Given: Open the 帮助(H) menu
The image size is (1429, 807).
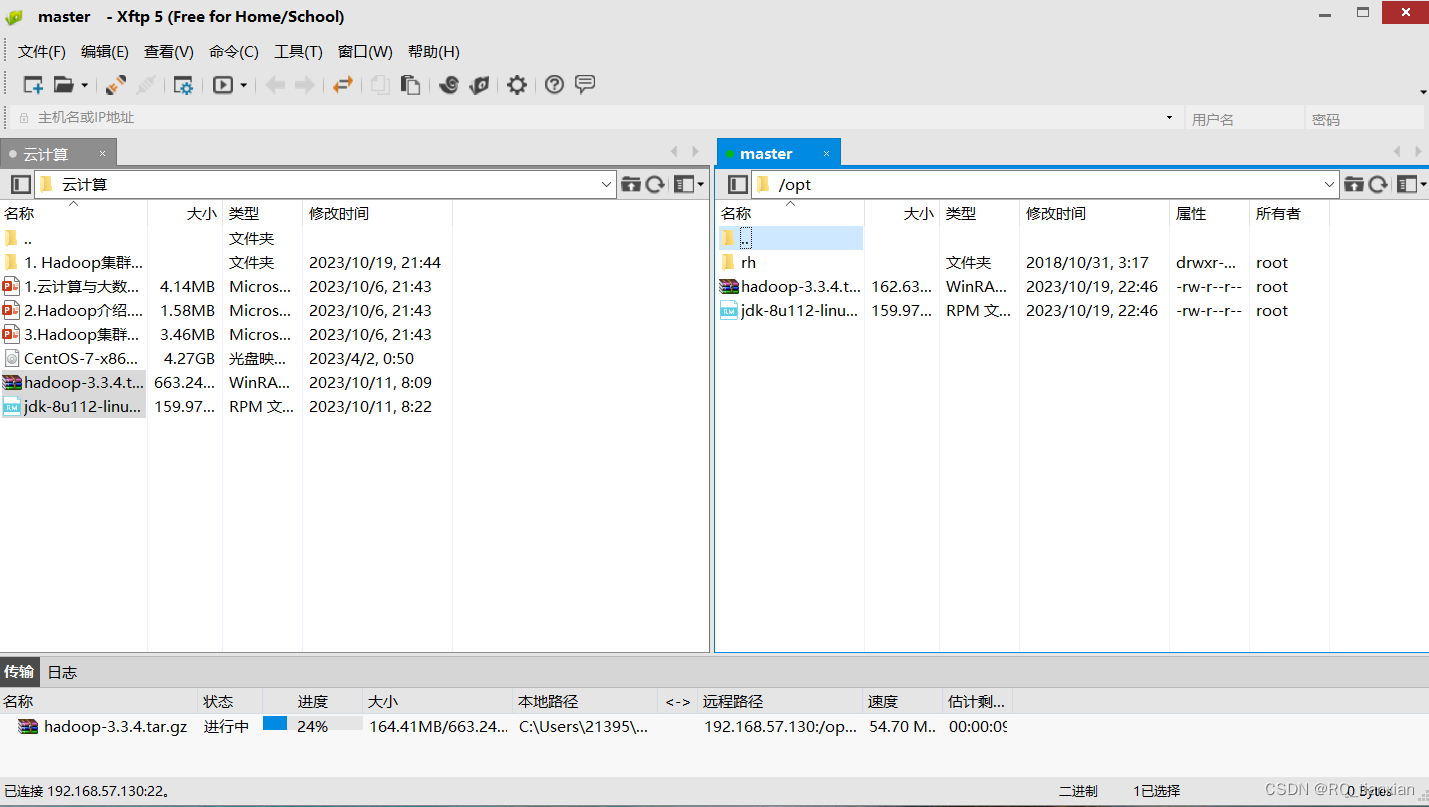Looking at the screenshot, I should tap(434, 52).
